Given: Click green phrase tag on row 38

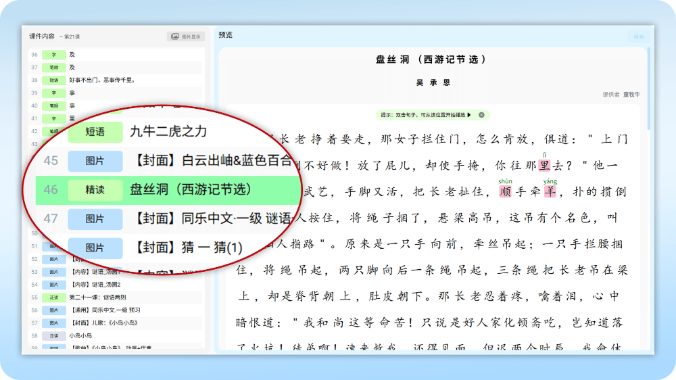Looking at the screenshot, I should [54, 80].
